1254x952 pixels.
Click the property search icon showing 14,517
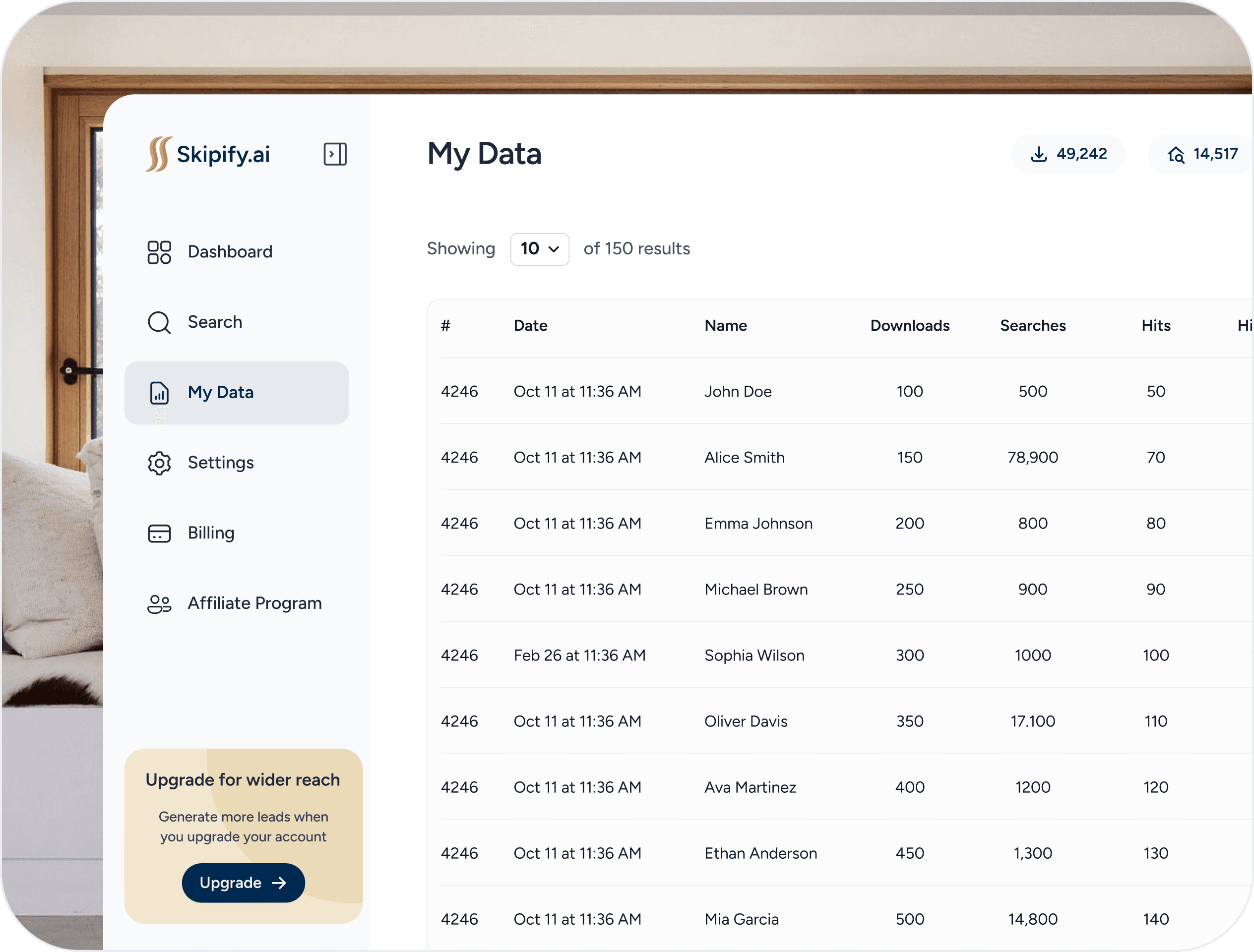pos(1178,154)
